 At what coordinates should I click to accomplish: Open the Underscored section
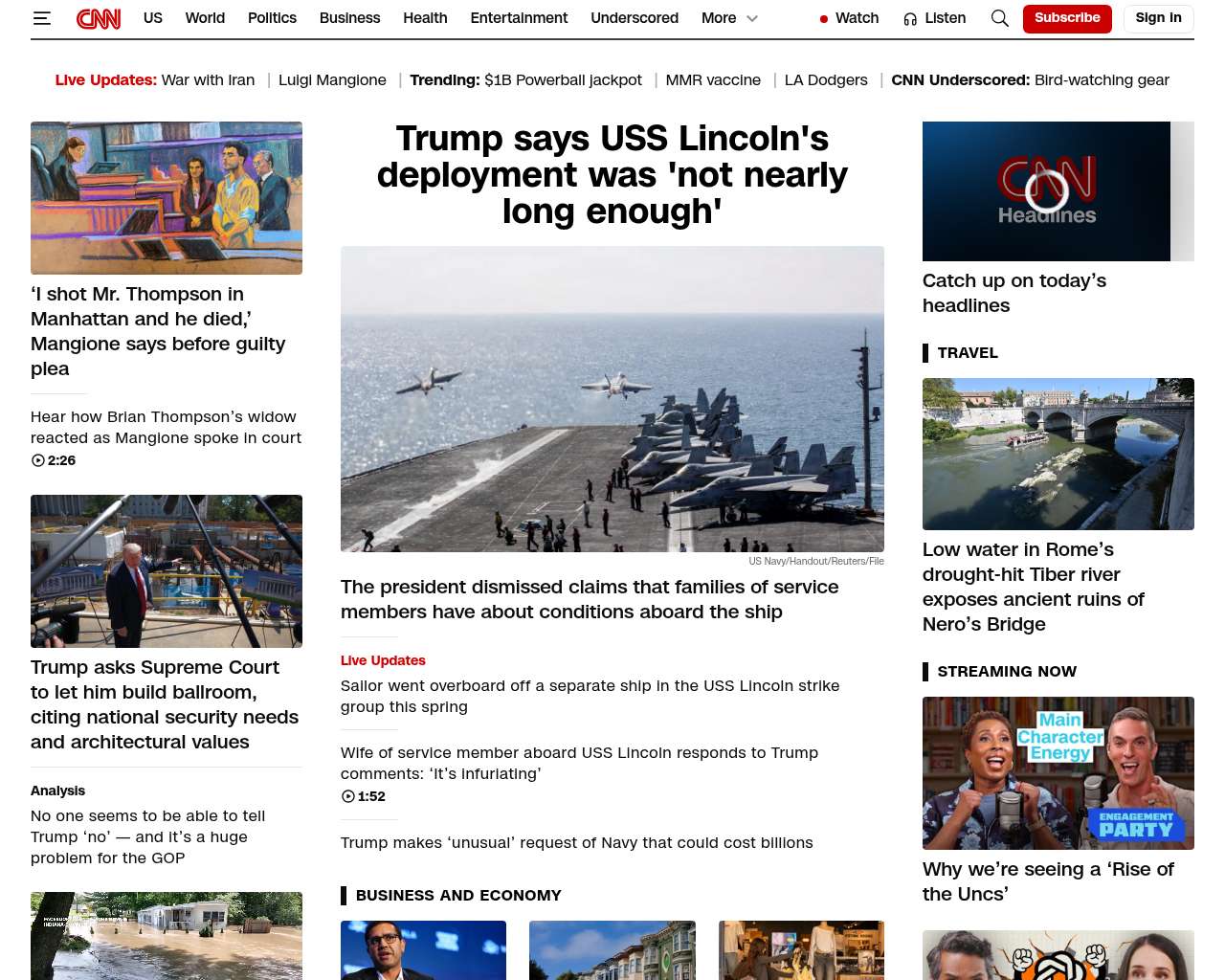pyautogui.click(x=635, y=18)
